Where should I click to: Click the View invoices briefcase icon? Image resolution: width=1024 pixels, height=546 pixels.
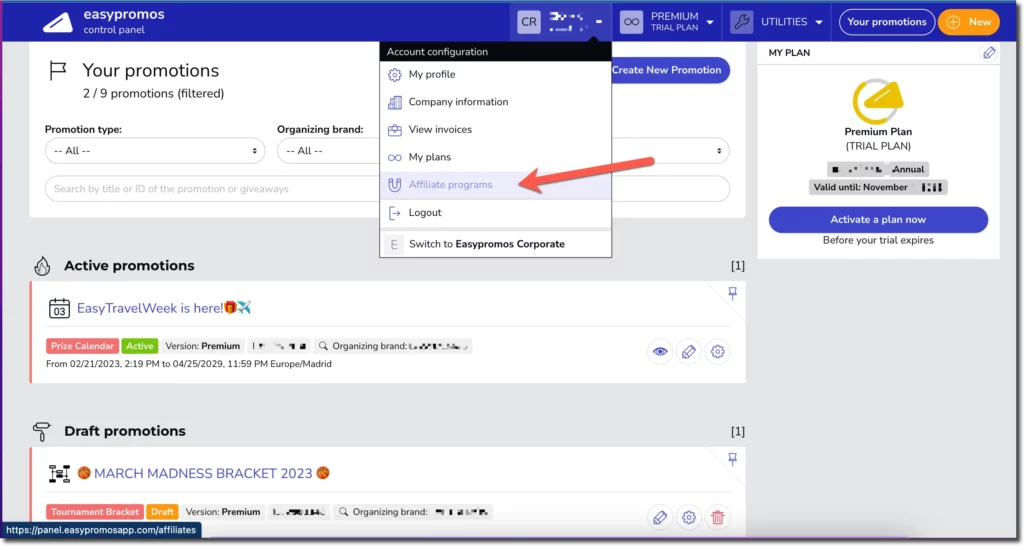click(x=394, y=130)
